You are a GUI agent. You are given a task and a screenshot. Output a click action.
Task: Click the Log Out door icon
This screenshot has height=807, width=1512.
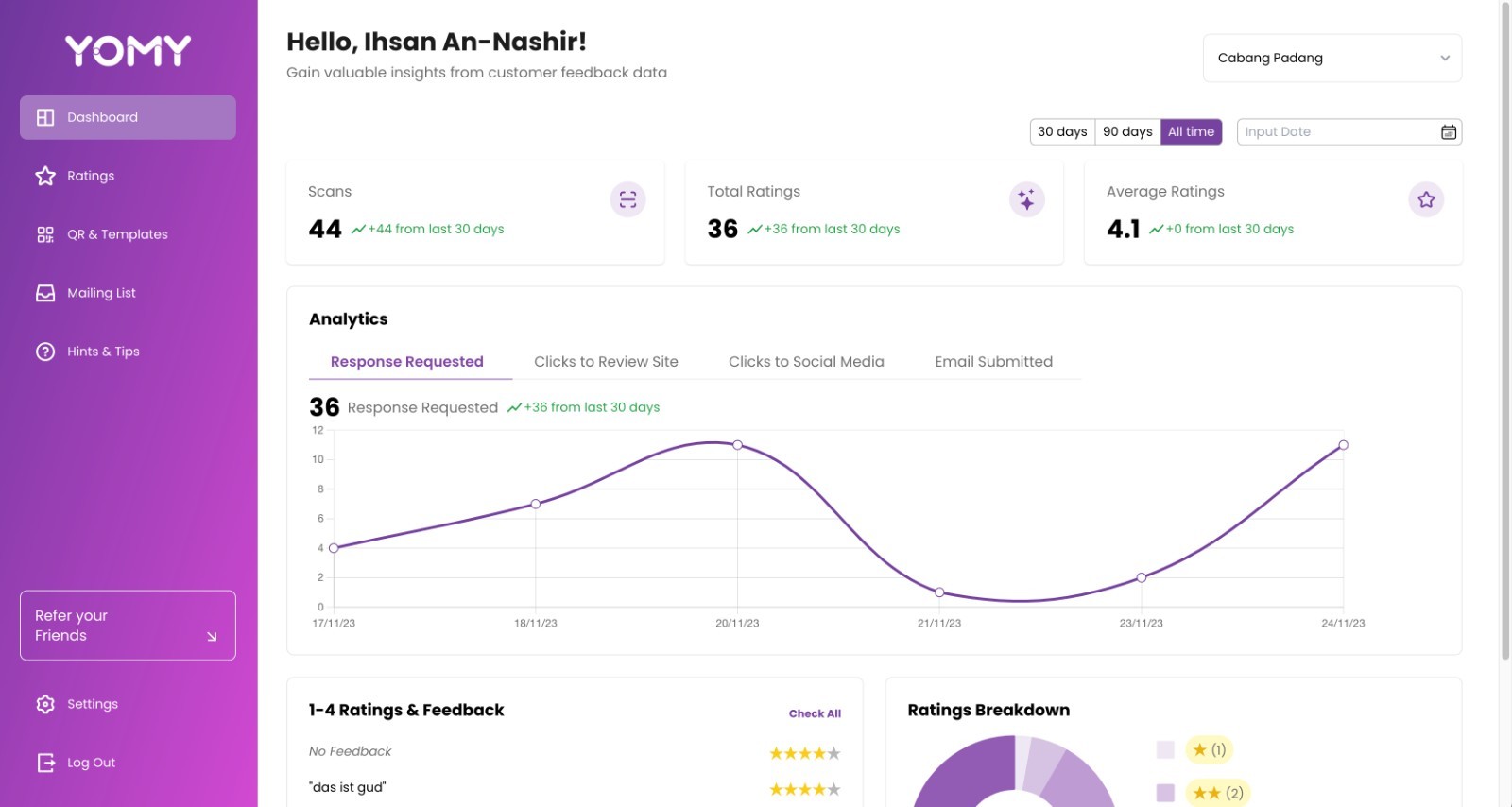click(45, 763)
